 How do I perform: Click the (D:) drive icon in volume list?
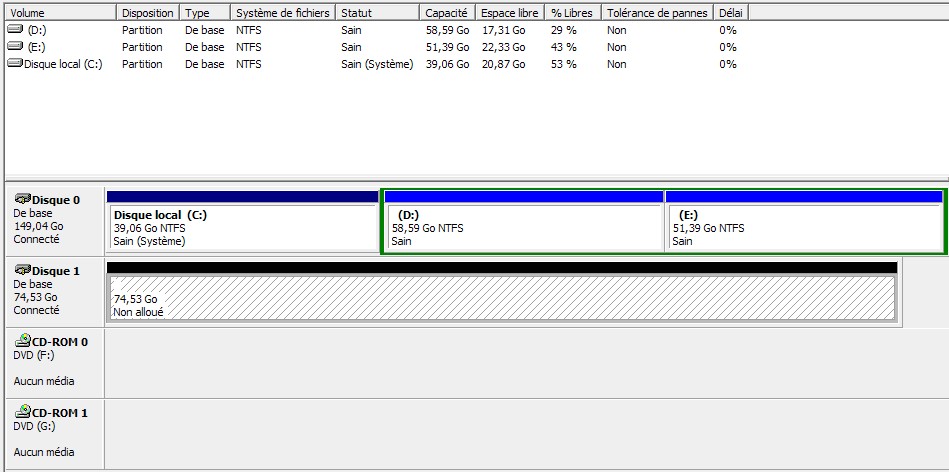click(15, 30)
